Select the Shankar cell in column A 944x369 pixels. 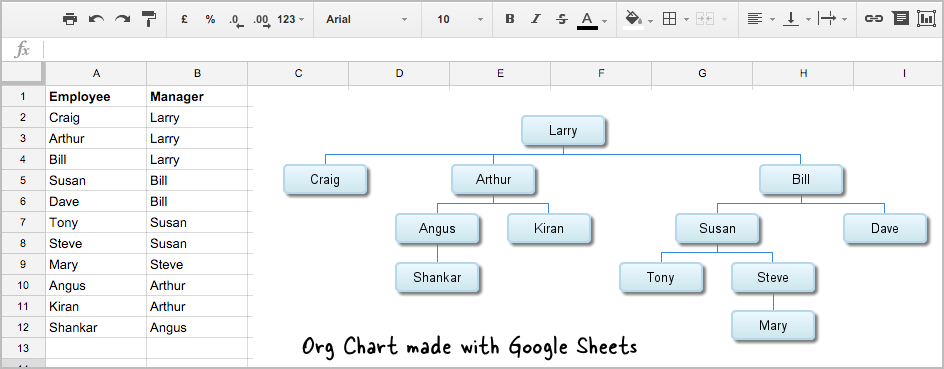tap(96, 327)
